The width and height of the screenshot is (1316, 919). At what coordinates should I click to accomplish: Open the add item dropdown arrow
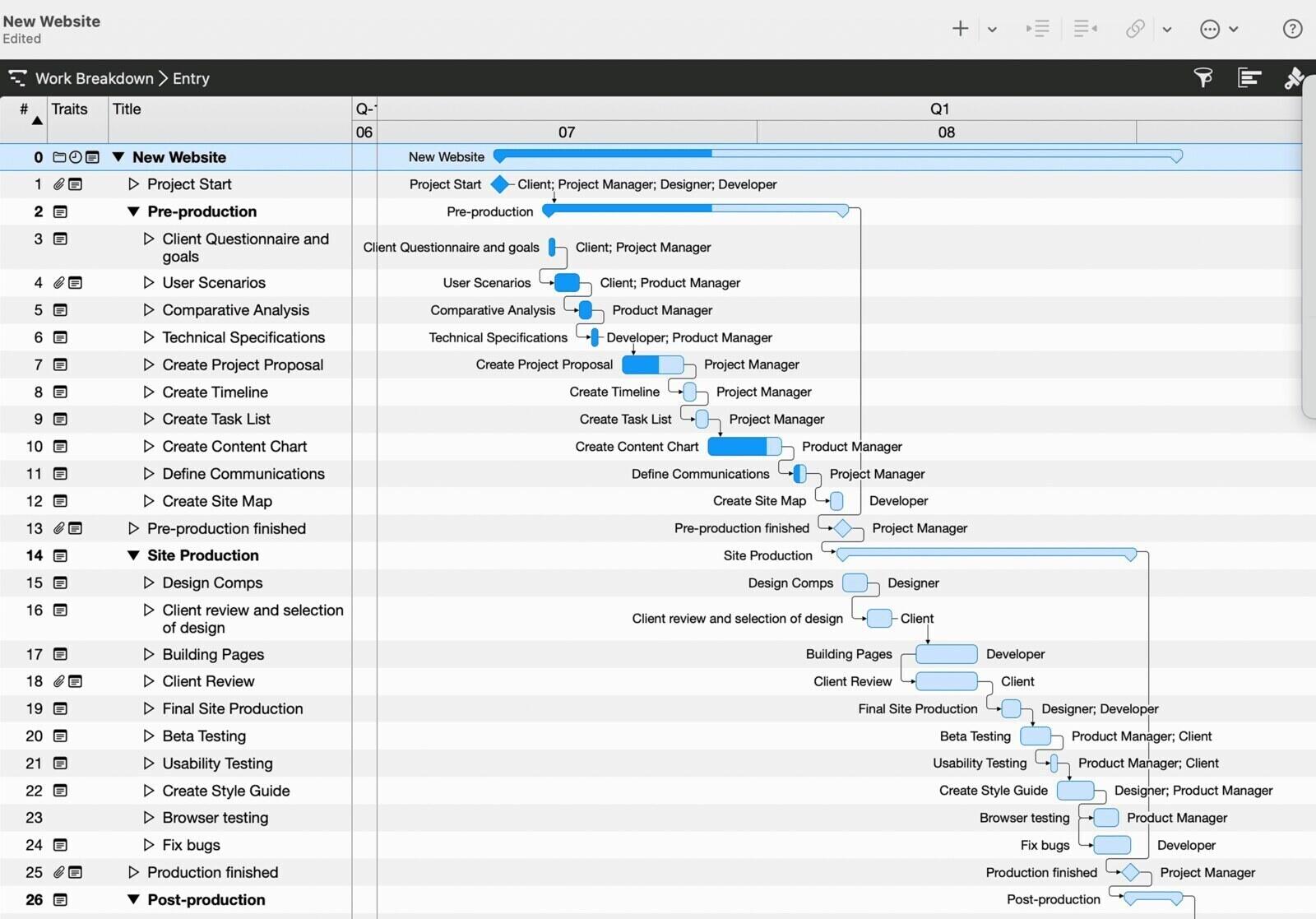992,30
